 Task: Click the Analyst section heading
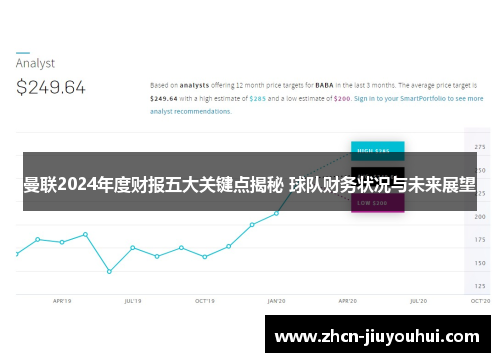pos(35,63)
